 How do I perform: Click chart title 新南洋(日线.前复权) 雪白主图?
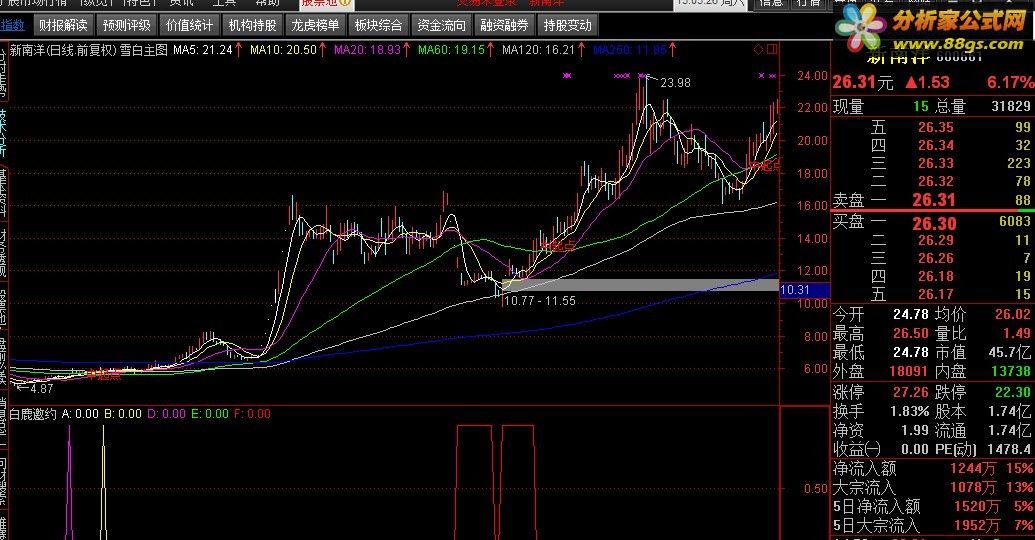[88, 50]
